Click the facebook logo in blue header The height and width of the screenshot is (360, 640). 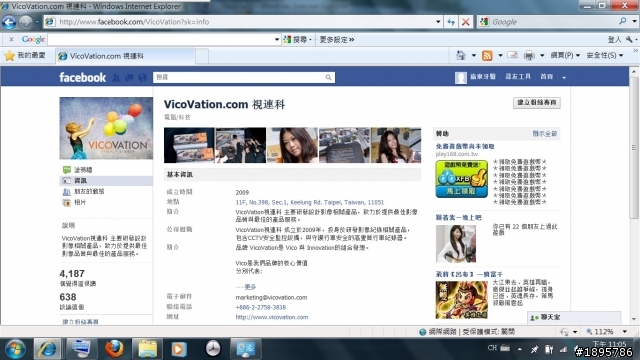(82, 77)
